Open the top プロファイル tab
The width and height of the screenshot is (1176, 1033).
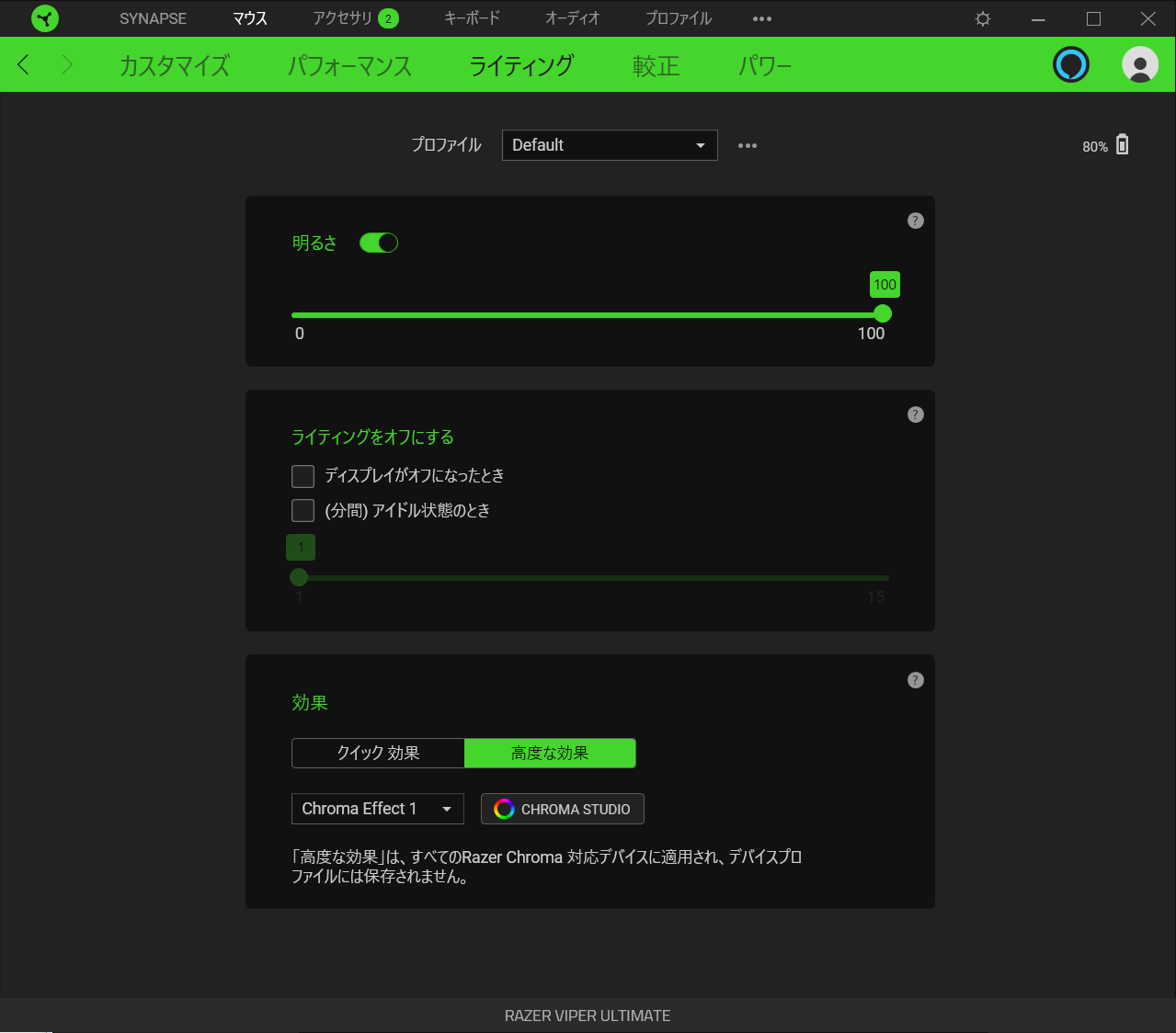coord(679,18)
